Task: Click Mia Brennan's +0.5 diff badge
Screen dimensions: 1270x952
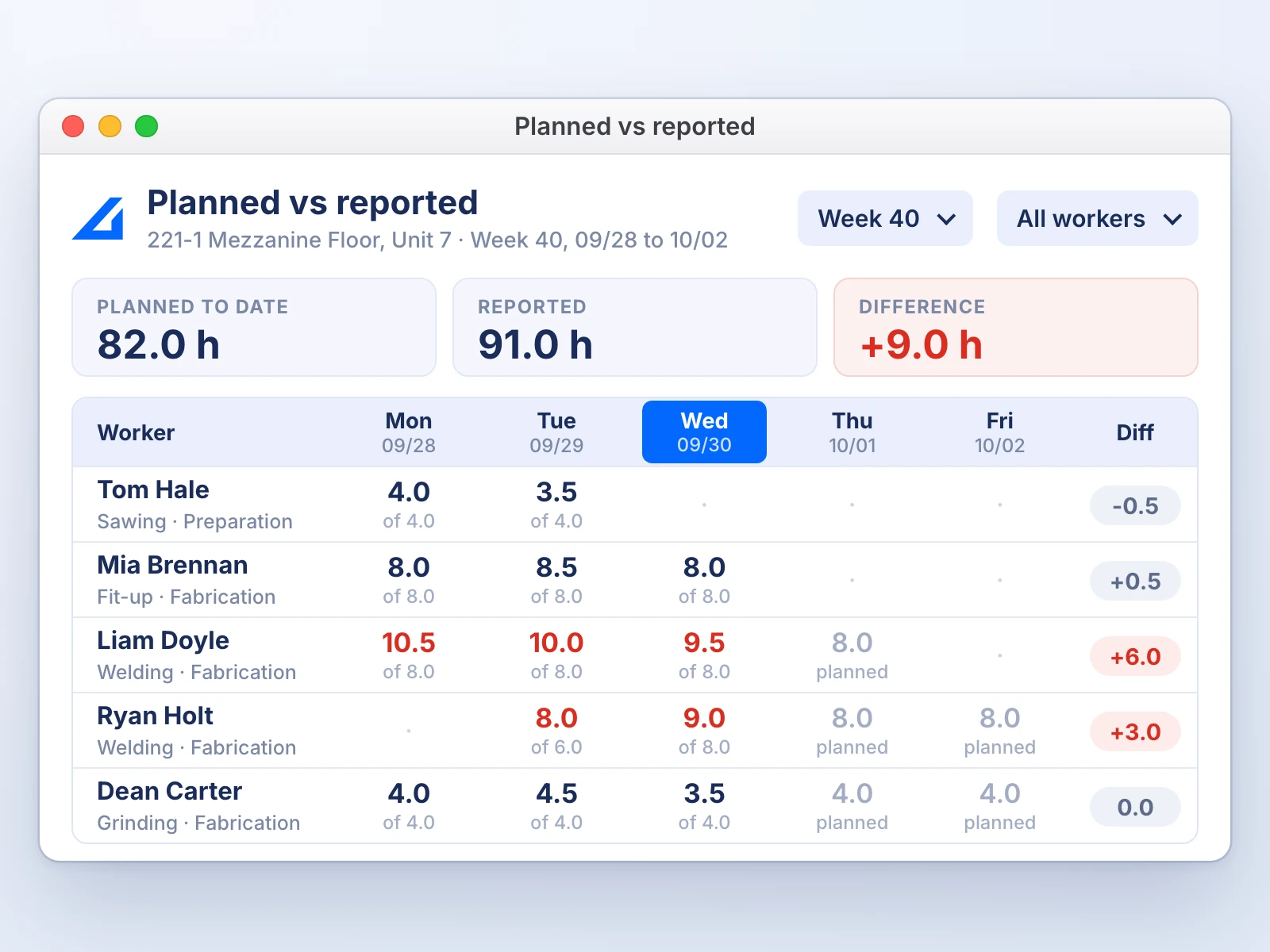Action: coord(1135,581)
